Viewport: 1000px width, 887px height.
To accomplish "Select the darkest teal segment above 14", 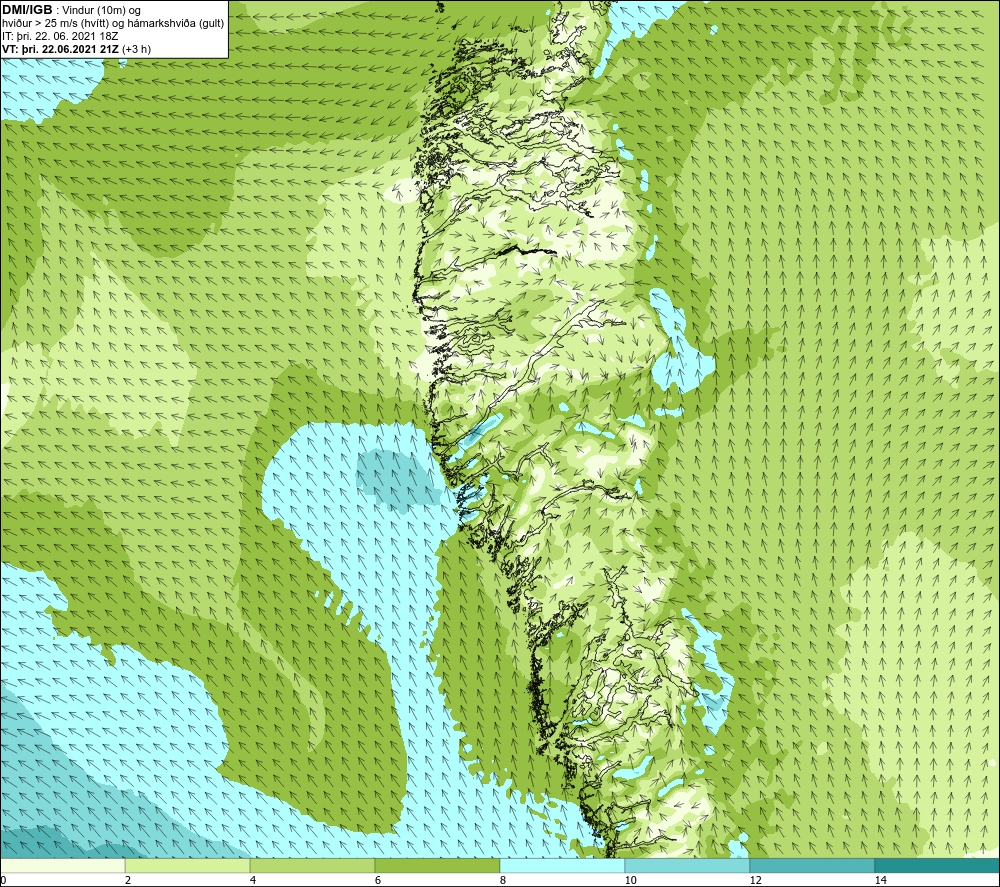I will (x=938, y=866).
